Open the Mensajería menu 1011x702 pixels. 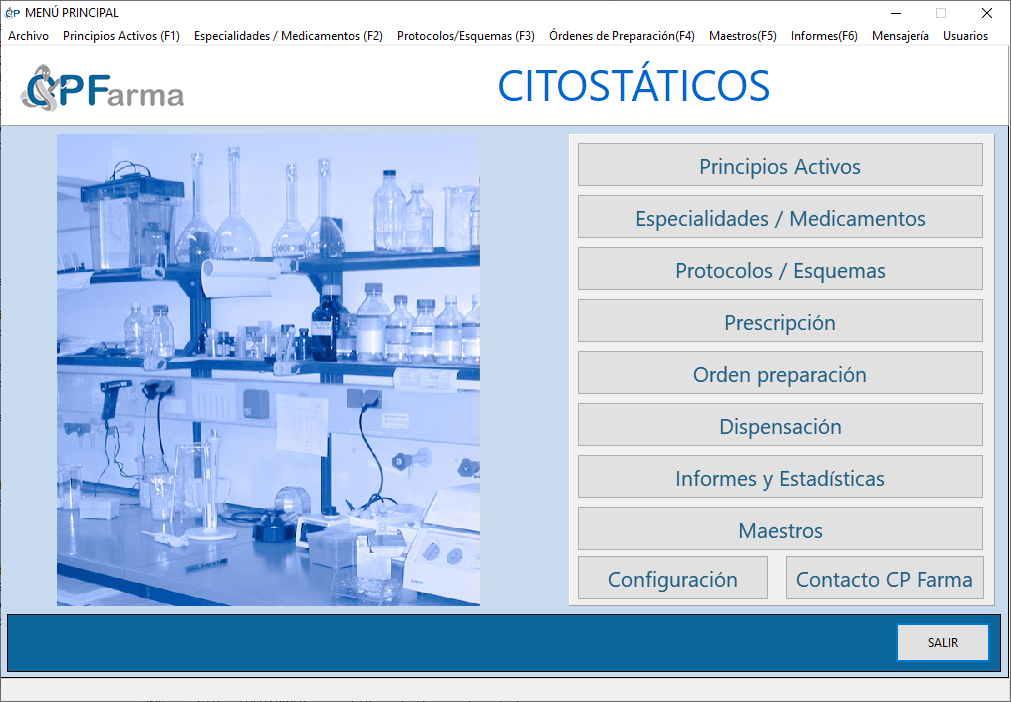point(900,36)
